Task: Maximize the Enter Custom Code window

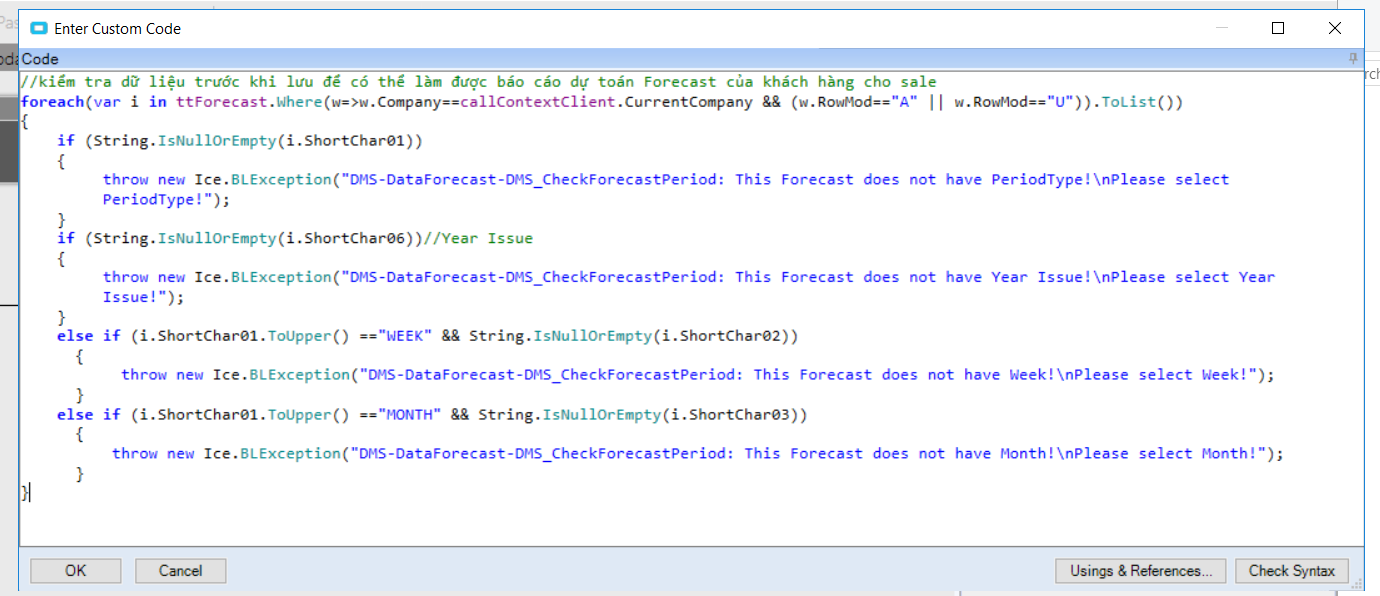Action: coord(1278,29)
